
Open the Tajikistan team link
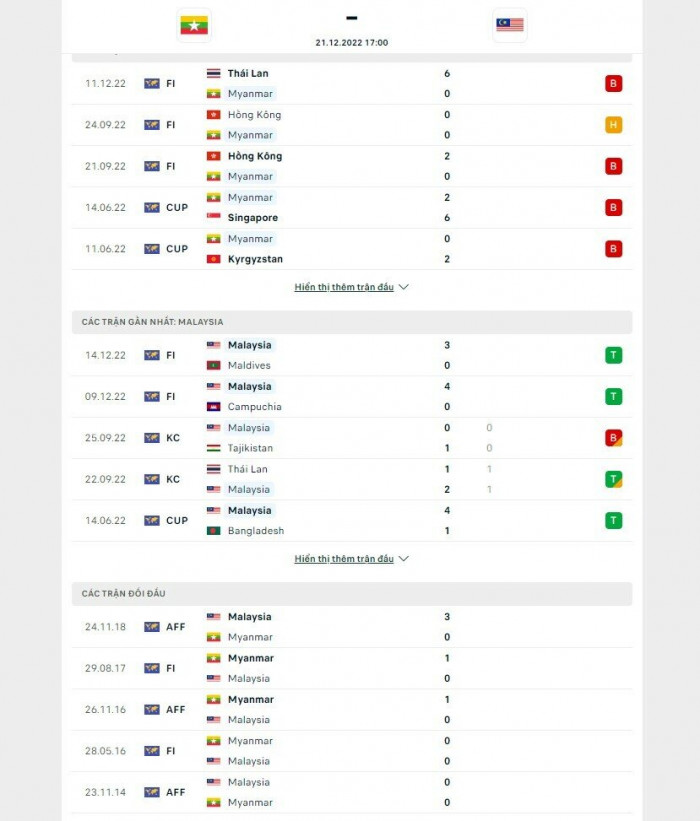(x=250, y=448)
